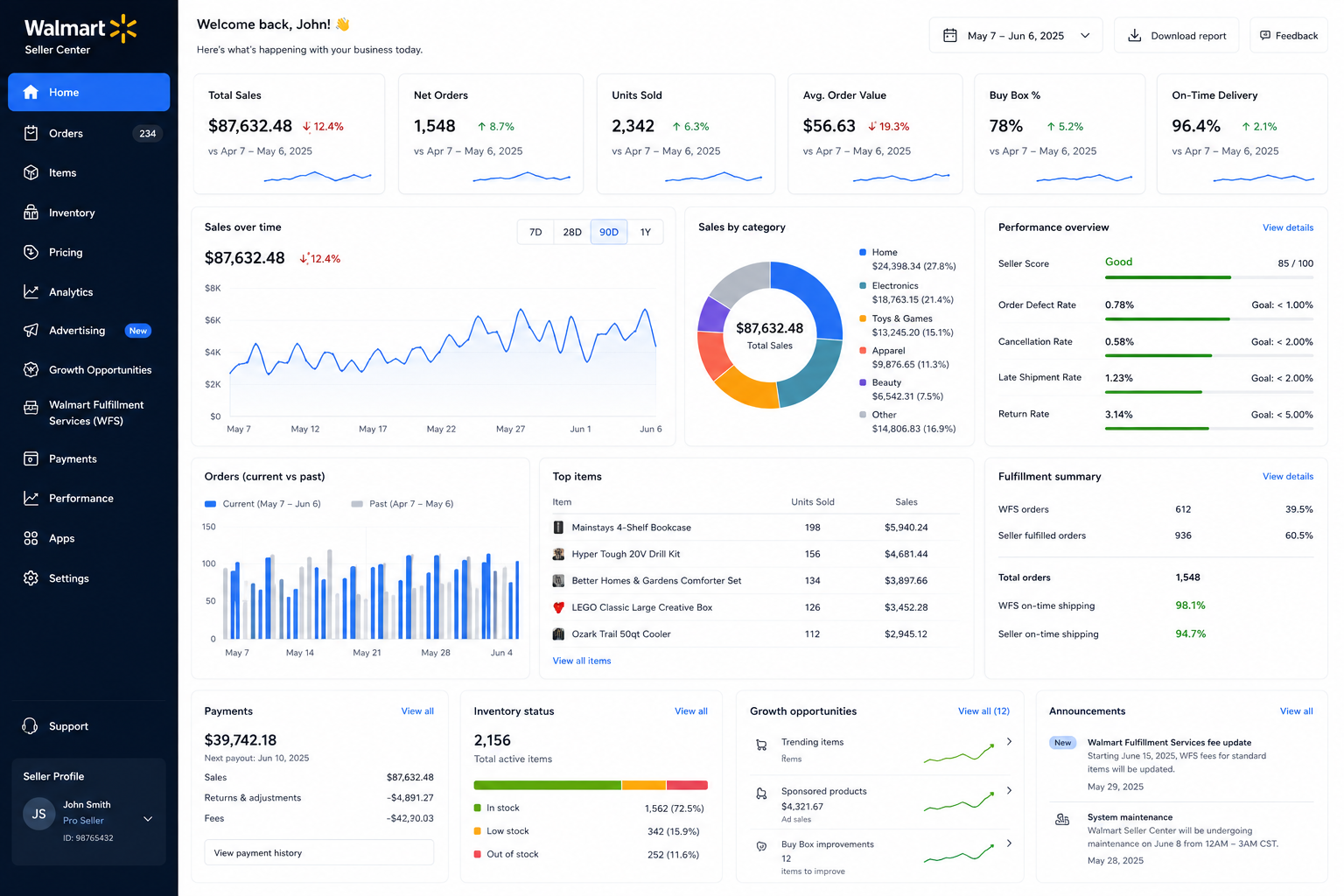Click the Performance graph icon in sidebar

(31, 498)
